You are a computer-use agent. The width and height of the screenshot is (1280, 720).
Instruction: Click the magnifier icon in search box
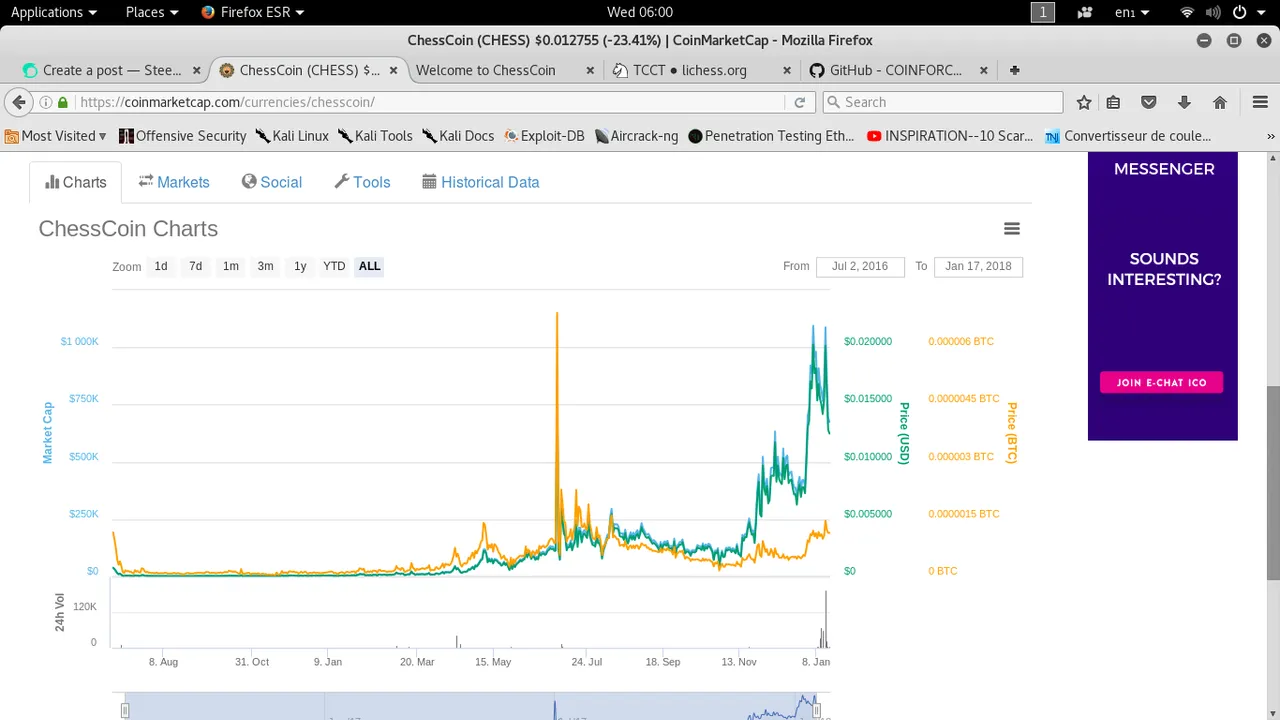[833, 102]
